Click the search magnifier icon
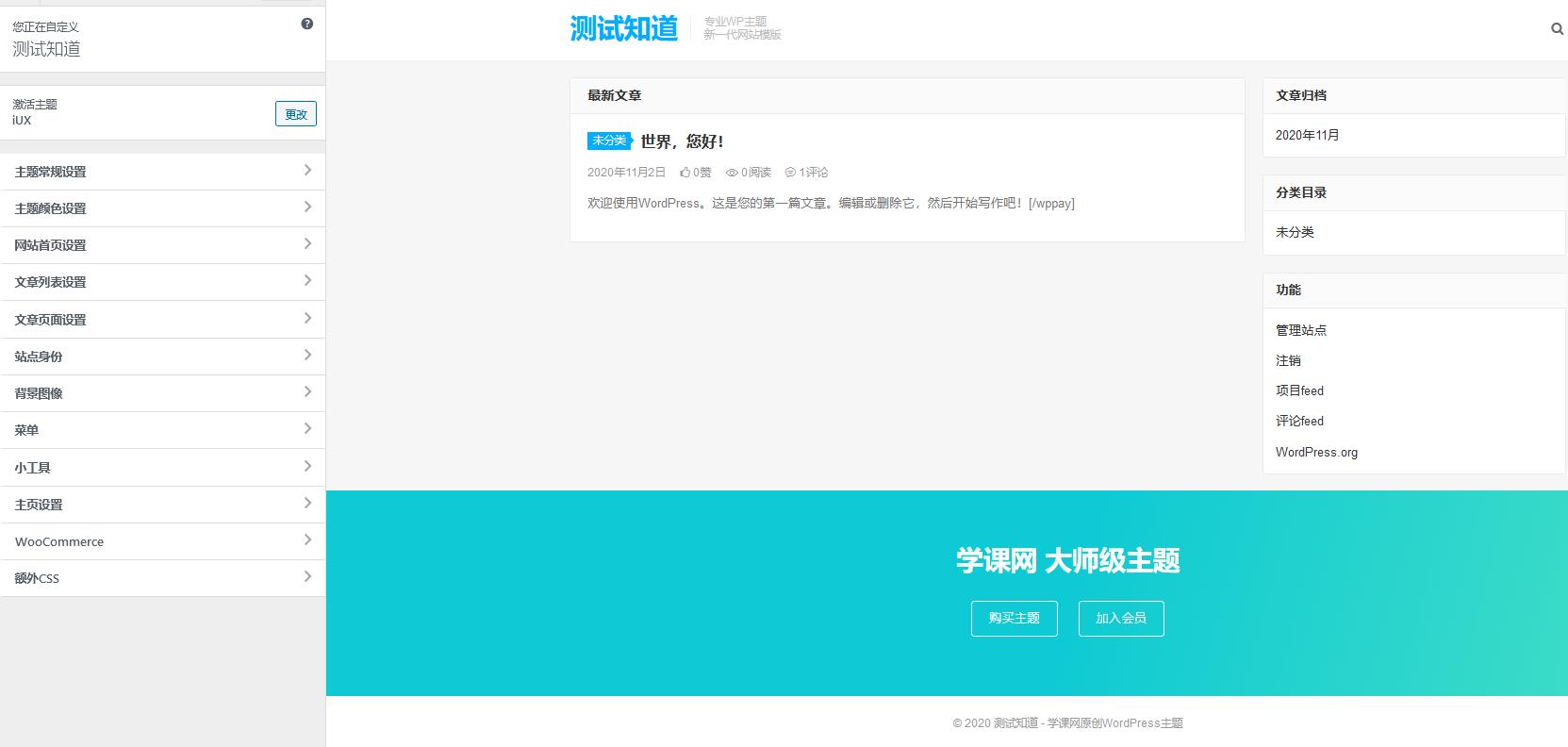Screen dimensions: 1568x747 [x=1557, y=29]
